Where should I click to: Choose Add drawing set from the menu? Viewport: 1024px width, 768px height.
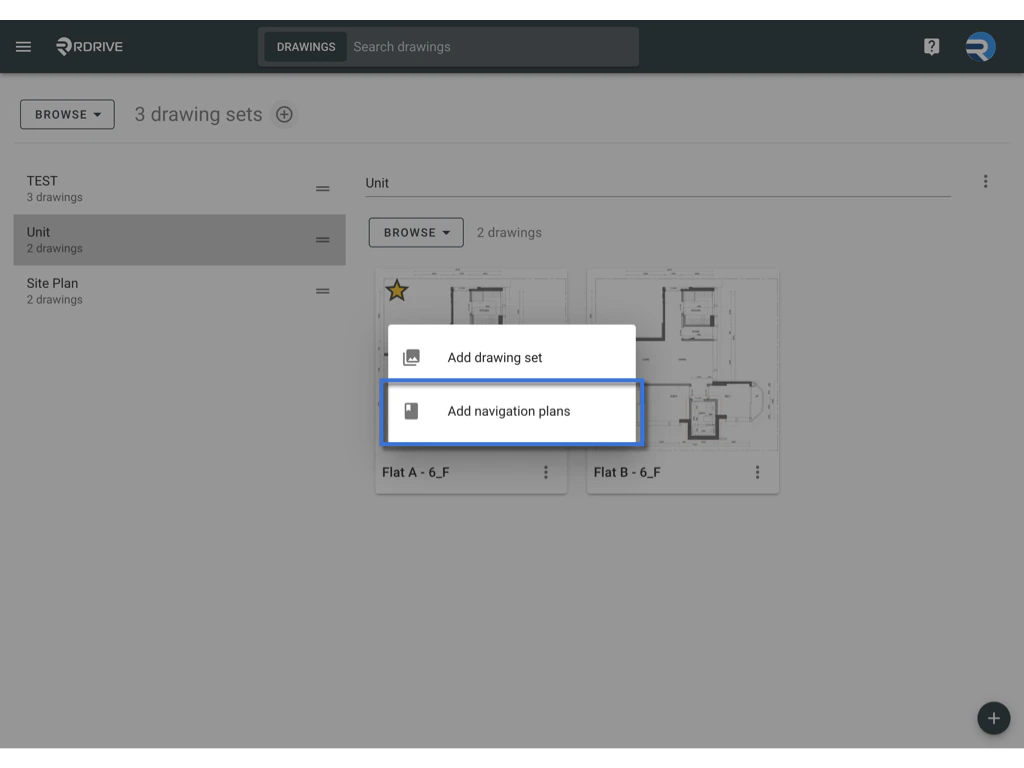point(509,357)
